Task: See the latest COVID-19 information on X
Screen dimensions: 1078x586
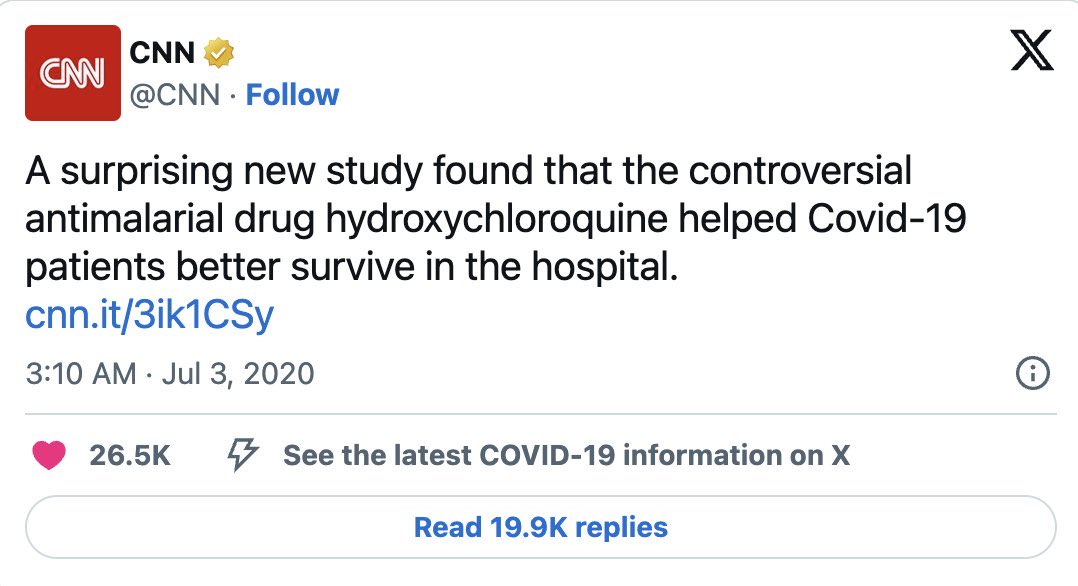Action: tap(566, 456)
